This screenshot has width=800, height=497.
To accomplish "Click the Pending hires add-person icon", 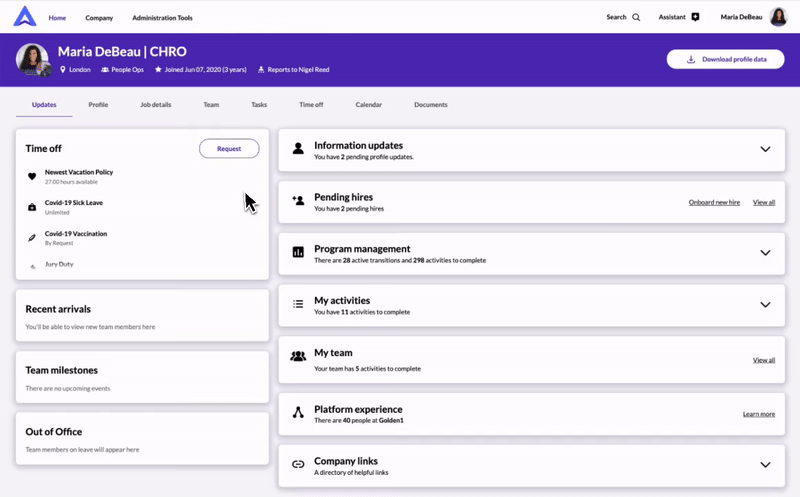I will click(x=298, y=201).
